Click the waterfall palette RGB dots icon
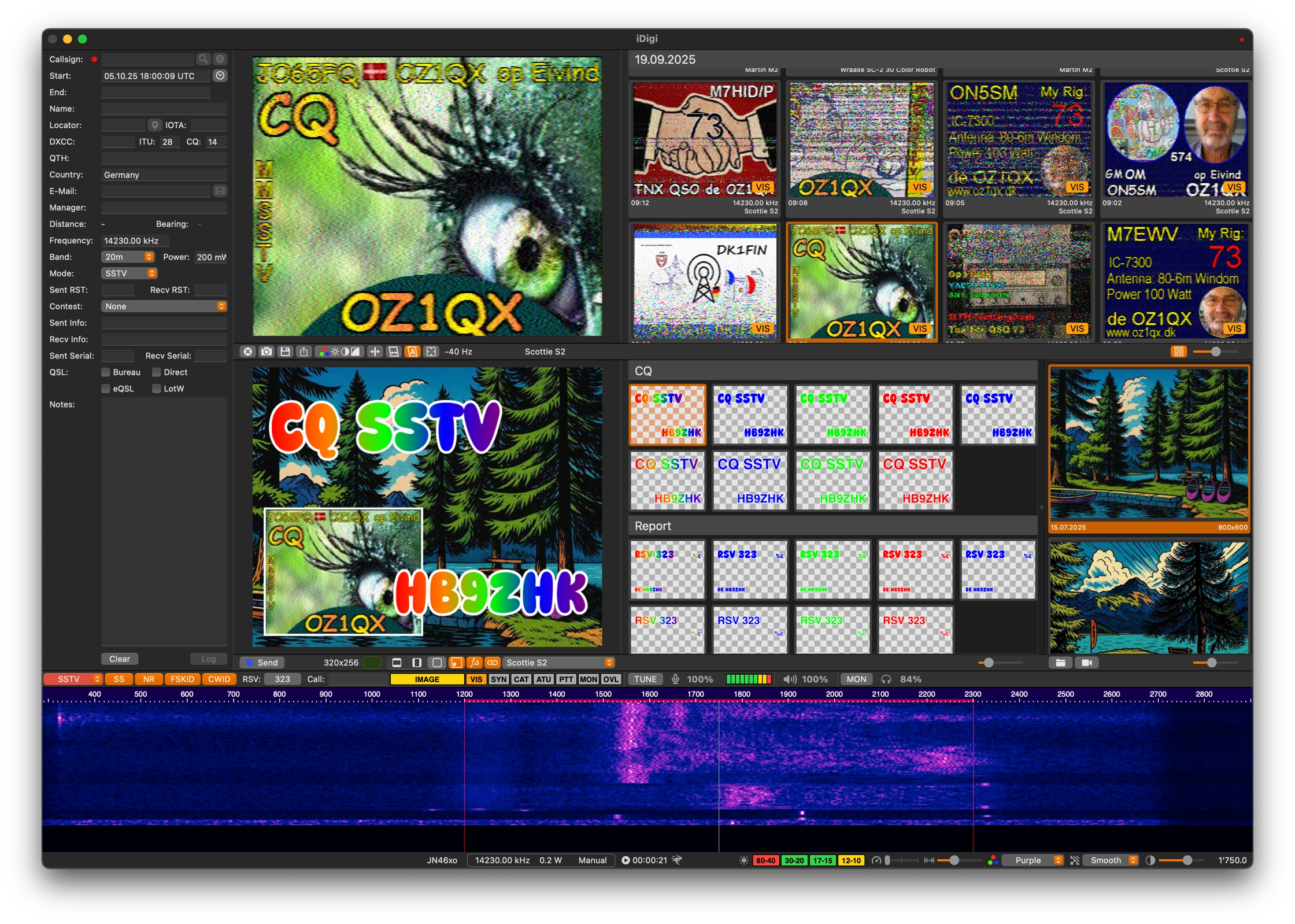This screenshot has height=924, width=1295. [993, 860]
